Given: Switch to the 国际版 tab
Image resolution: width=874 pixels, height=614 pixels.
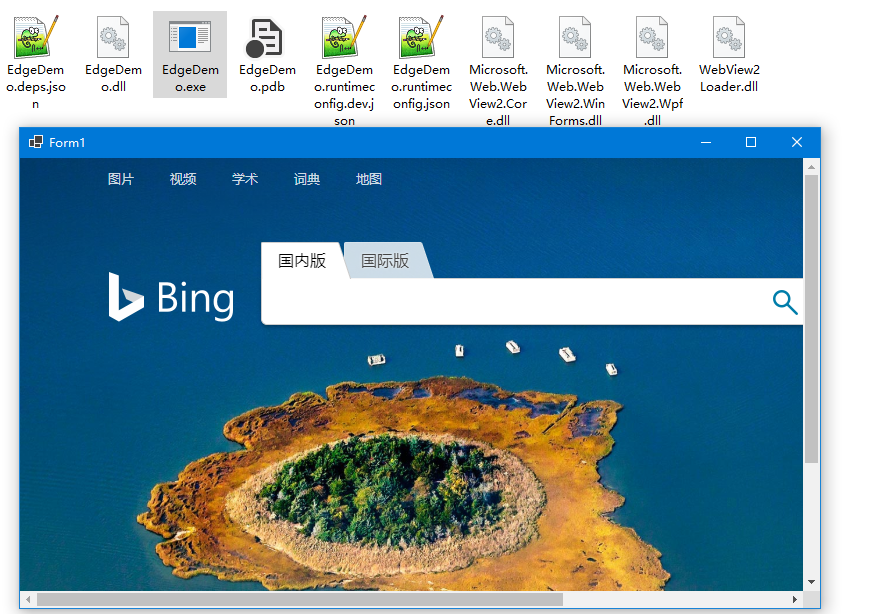Looking at the screenshot, I should tap(383, 259).
